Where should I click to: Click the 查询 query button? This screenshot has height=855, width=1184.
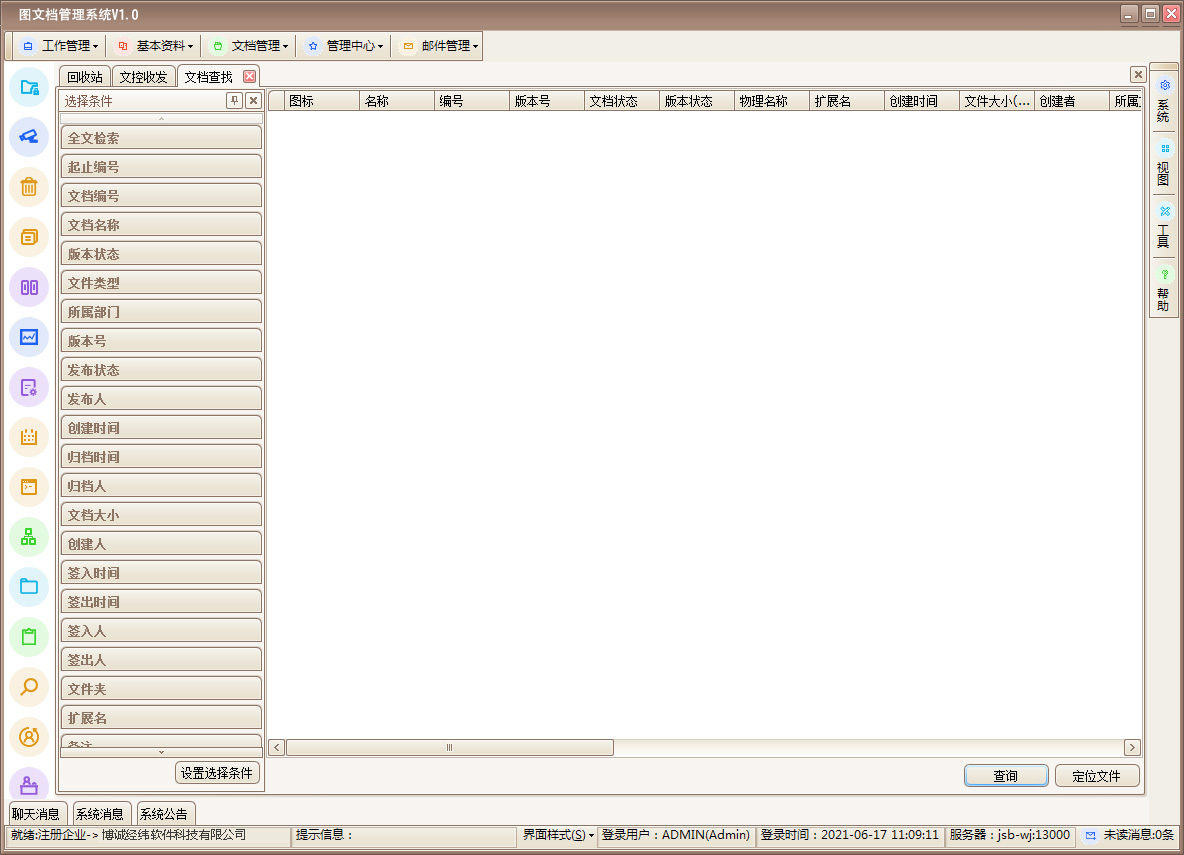pyautogui.click(x=1006, y=775)
